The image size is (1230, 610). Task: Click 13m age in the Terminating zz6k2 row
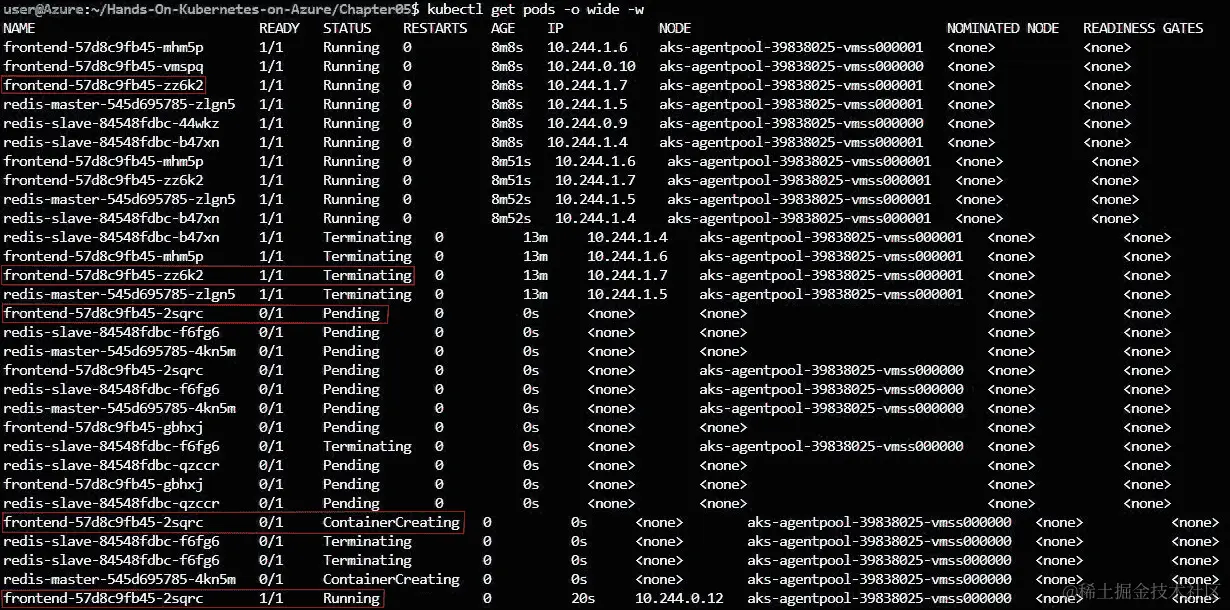coord(535,275)
